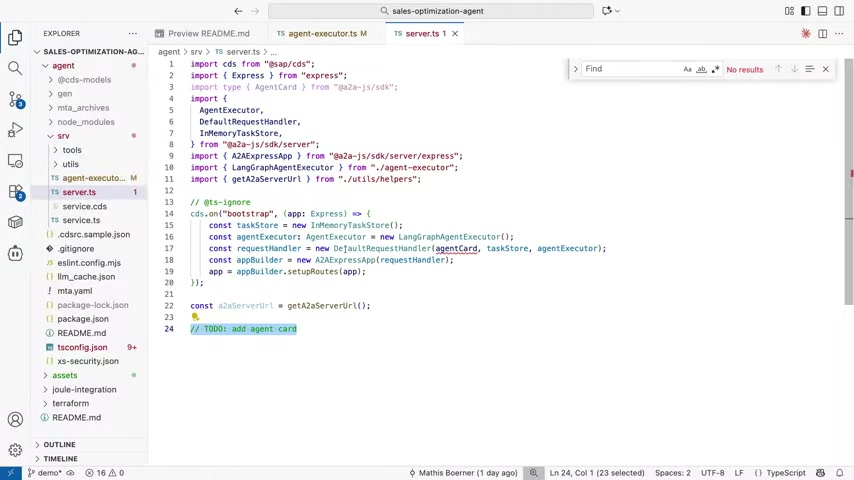This screenshot has width=854, height=480.
Task: Toggle the primary side bar
Action: [x=806, y=11]
